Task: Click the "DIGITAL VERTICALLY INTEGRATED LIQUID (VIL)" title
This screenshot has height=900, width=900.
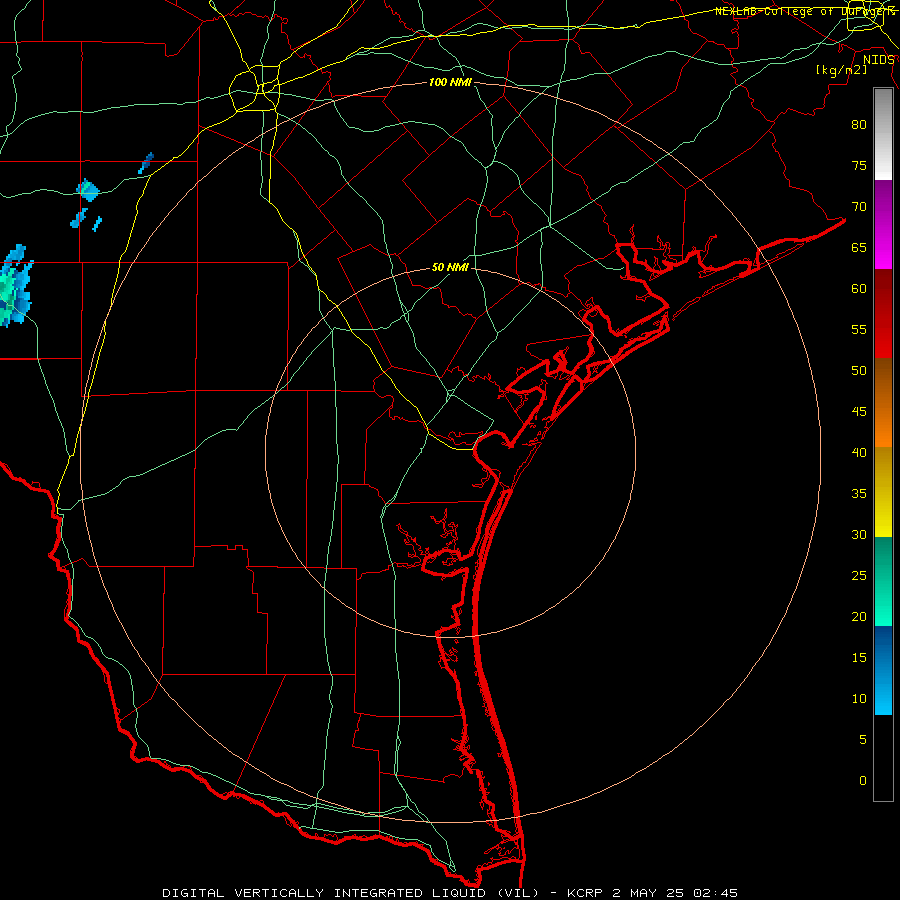Action: (x=350, y=893)
